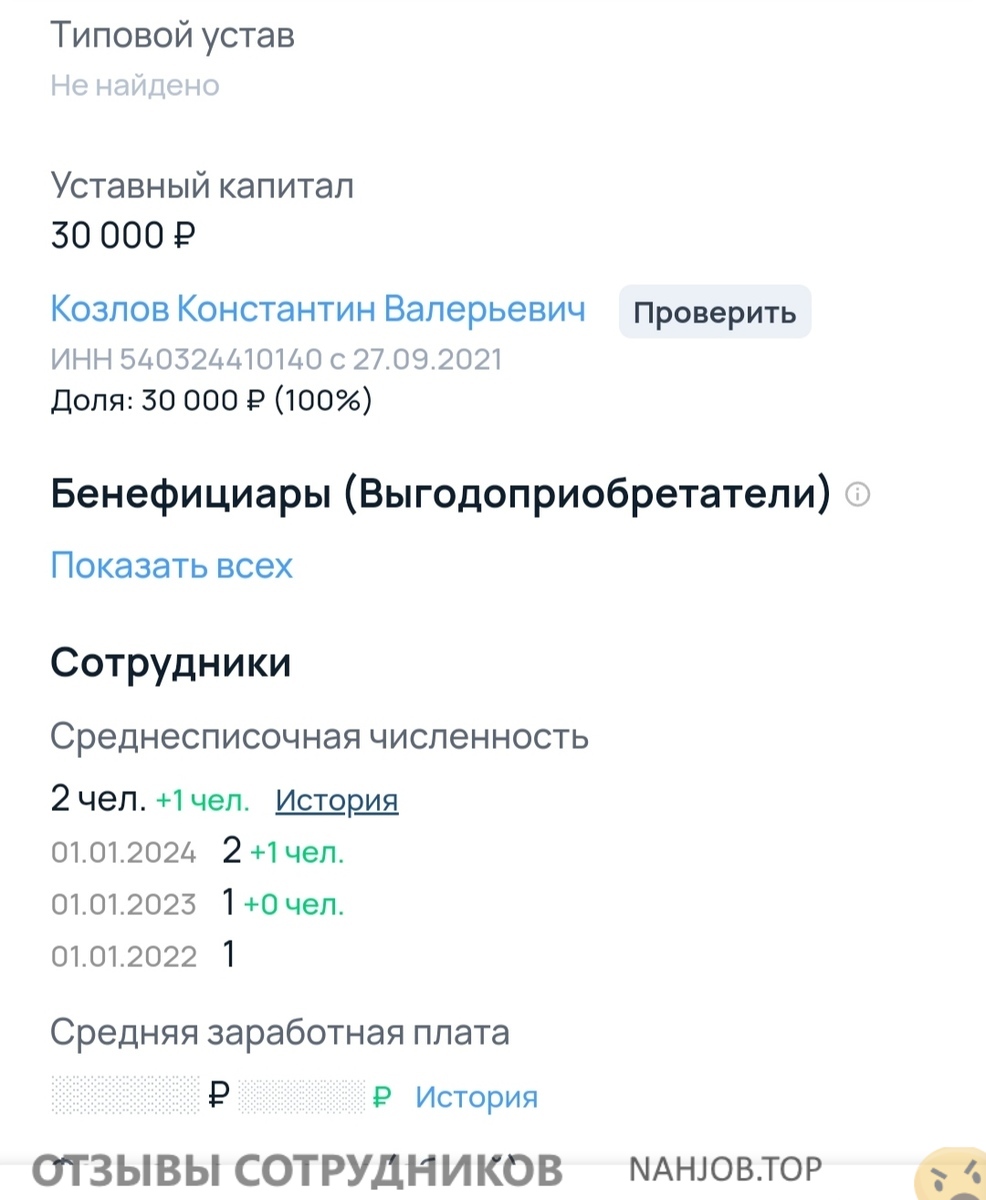Select the 01.01.2024 headcount row
Image resolution: width=986 pixels, height=1200 pixels.
click(198, 852)
